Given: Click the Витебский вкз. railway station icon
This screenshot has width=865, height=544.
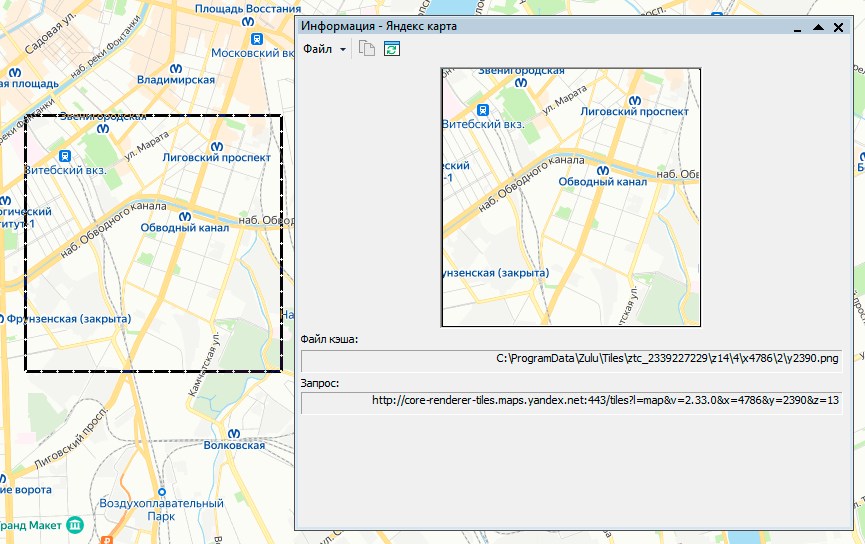Looking at the screenshot, I should coord(65,156).
